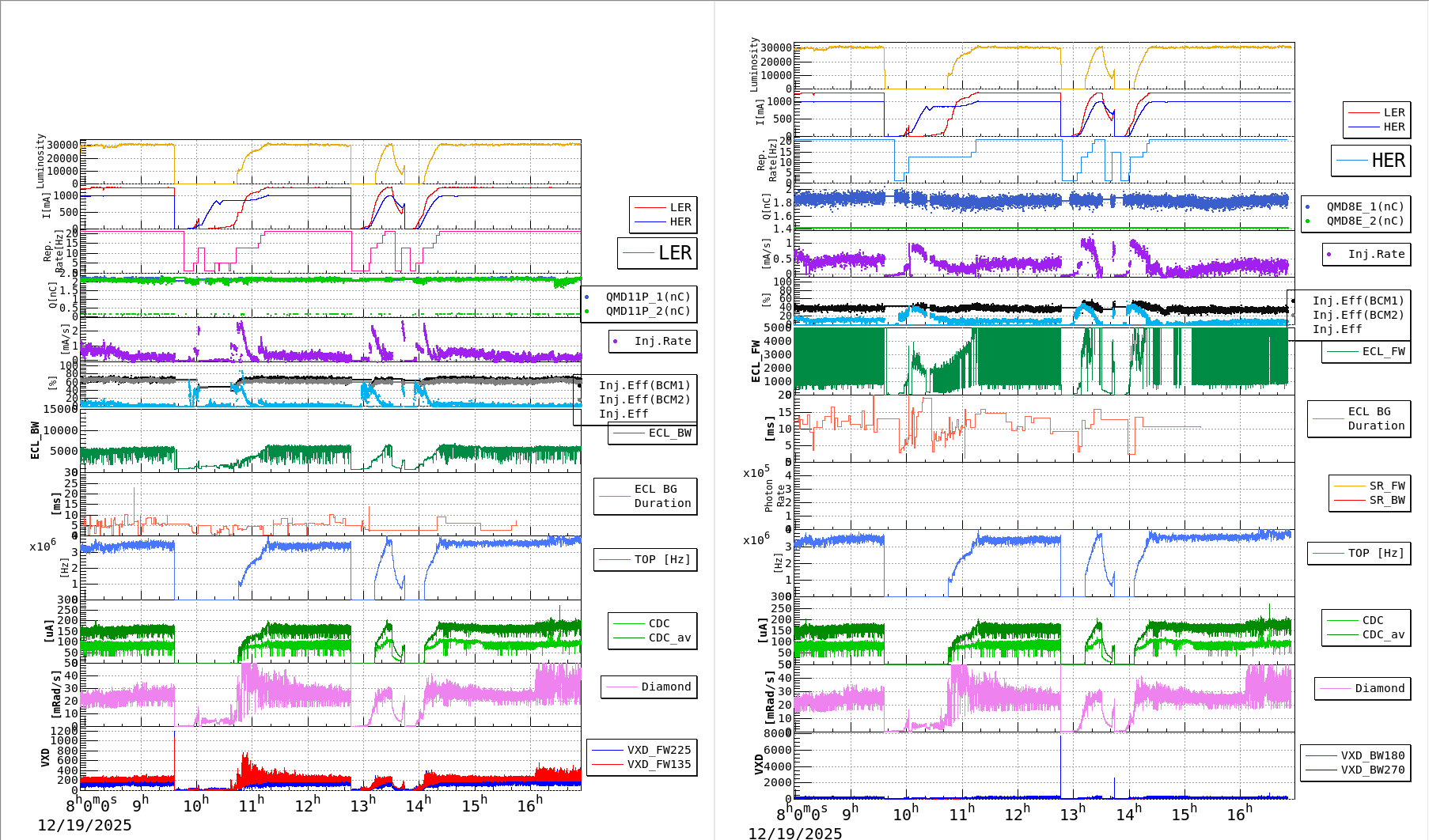Click the ECL_BW legend label
1429x840 pixels.
point(669,433)
